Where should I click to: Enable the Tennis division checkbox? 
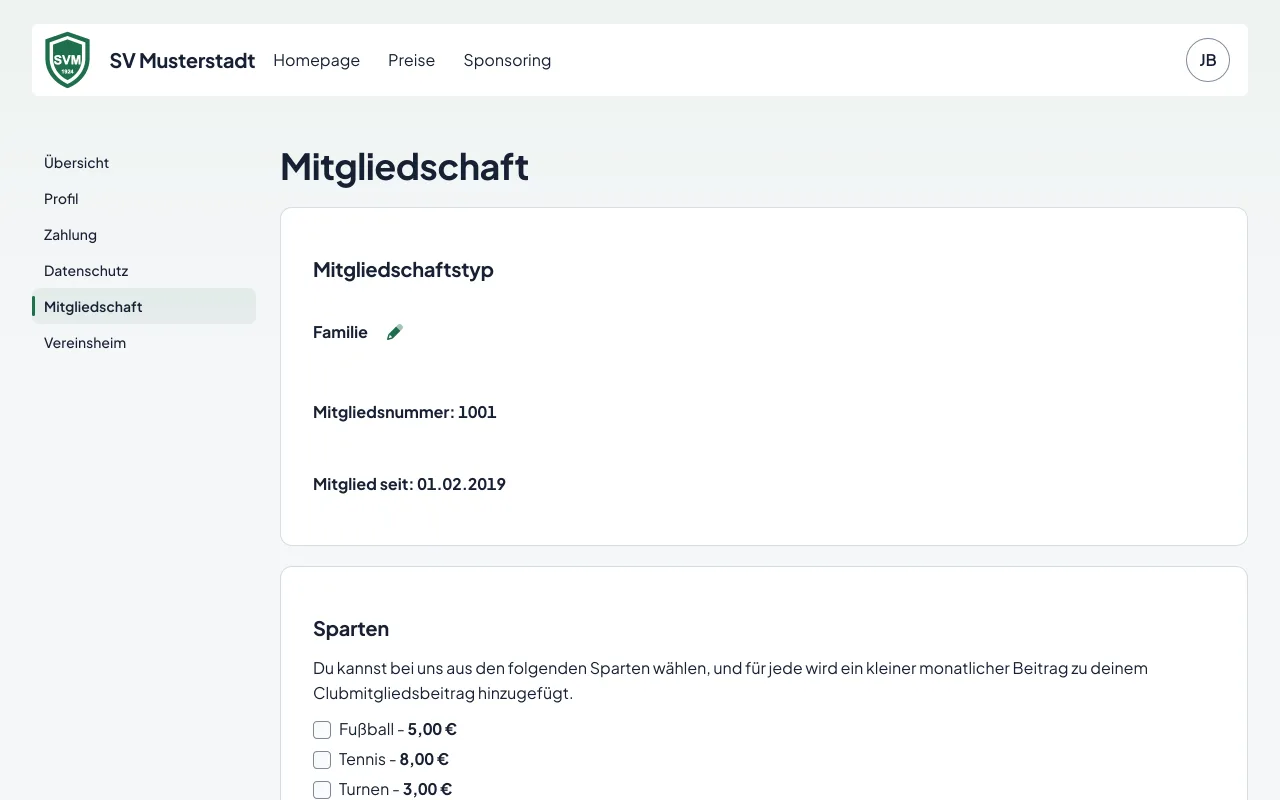[322, 760]
